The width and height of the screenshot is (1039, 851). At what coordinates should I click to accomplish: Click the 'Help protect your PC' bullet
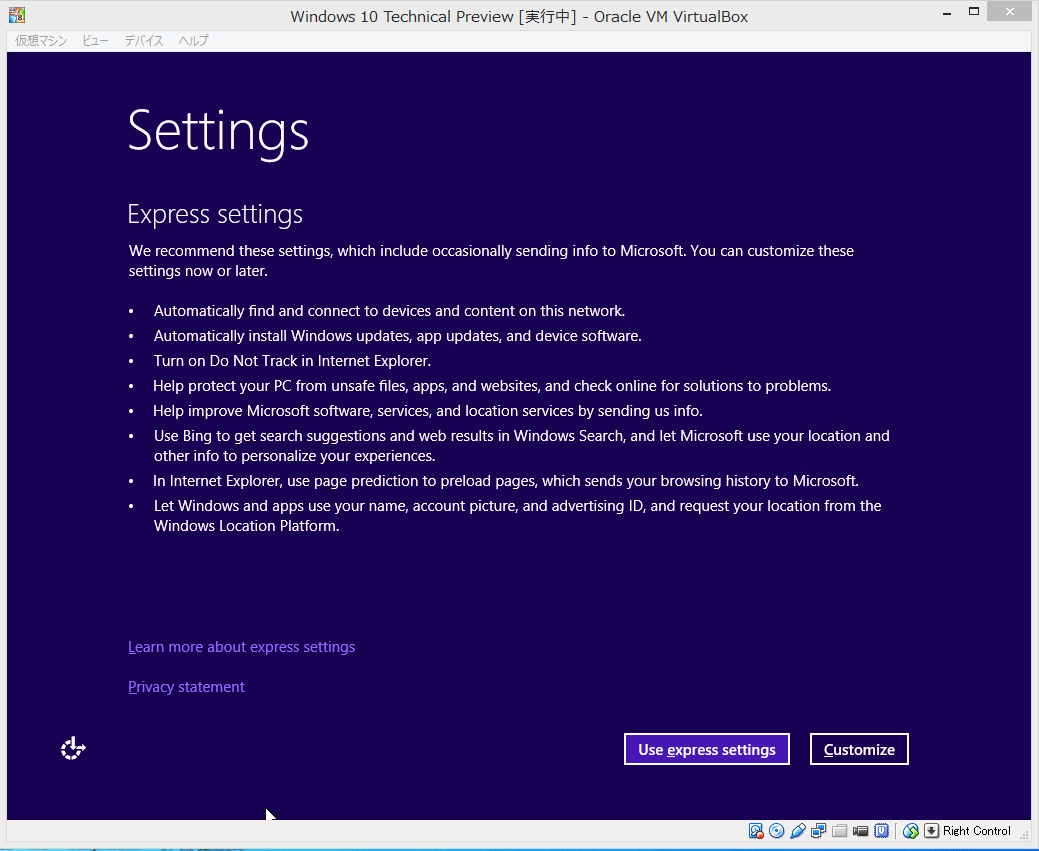click(x=492, y=386)
